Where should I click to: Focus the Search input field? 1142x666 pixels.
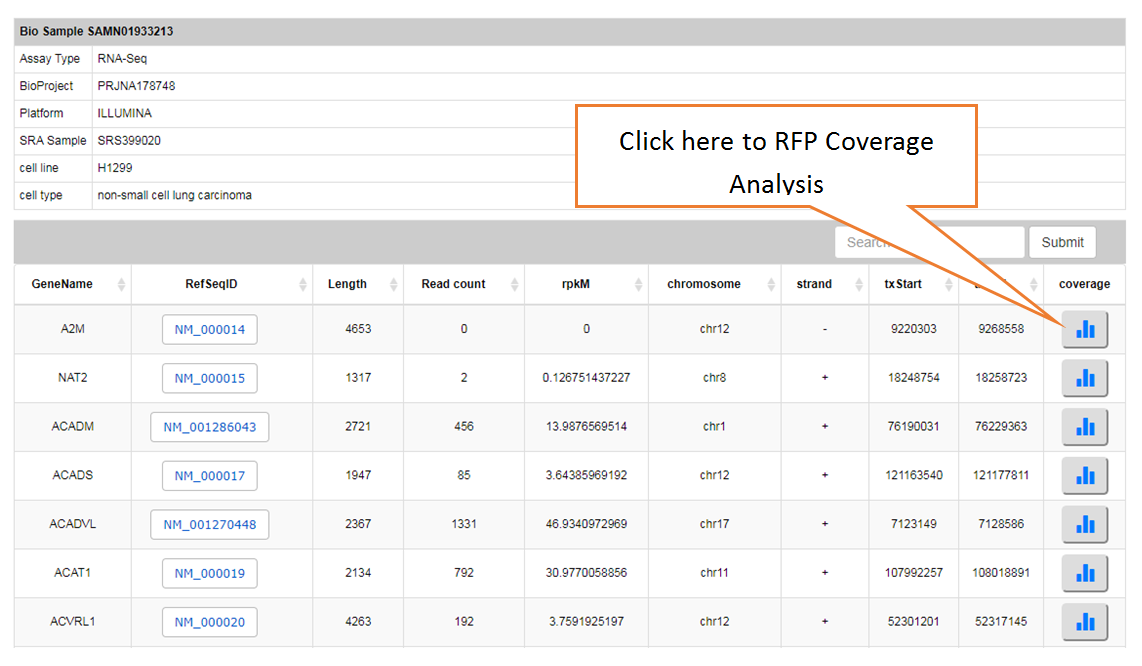[x=929, y=243]
